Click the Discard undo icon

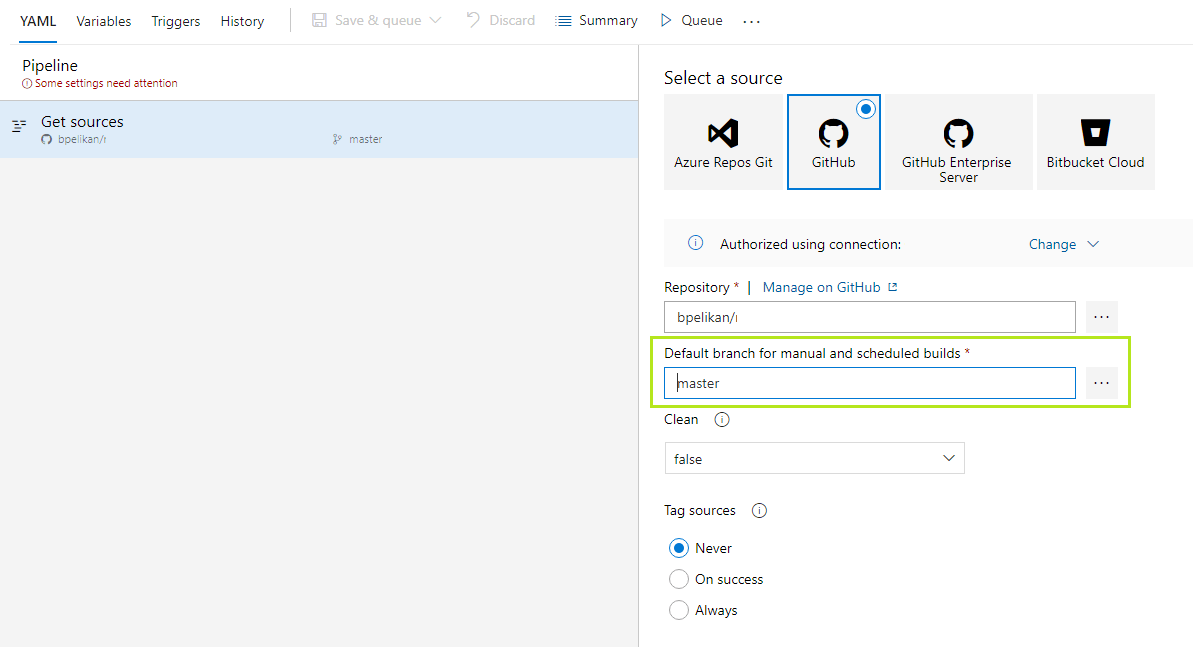point(473,20)
